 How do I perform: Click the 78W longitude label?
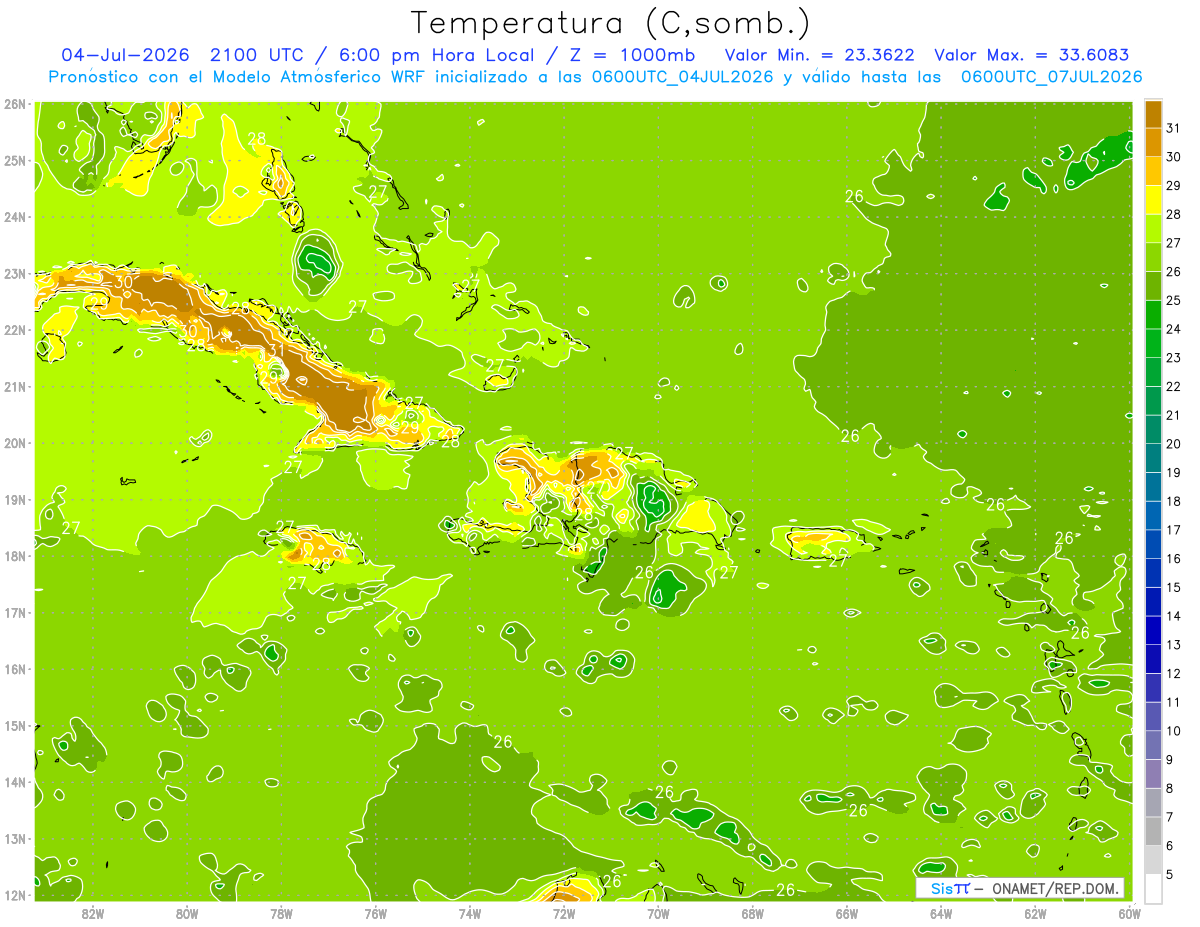click(281, 913)
